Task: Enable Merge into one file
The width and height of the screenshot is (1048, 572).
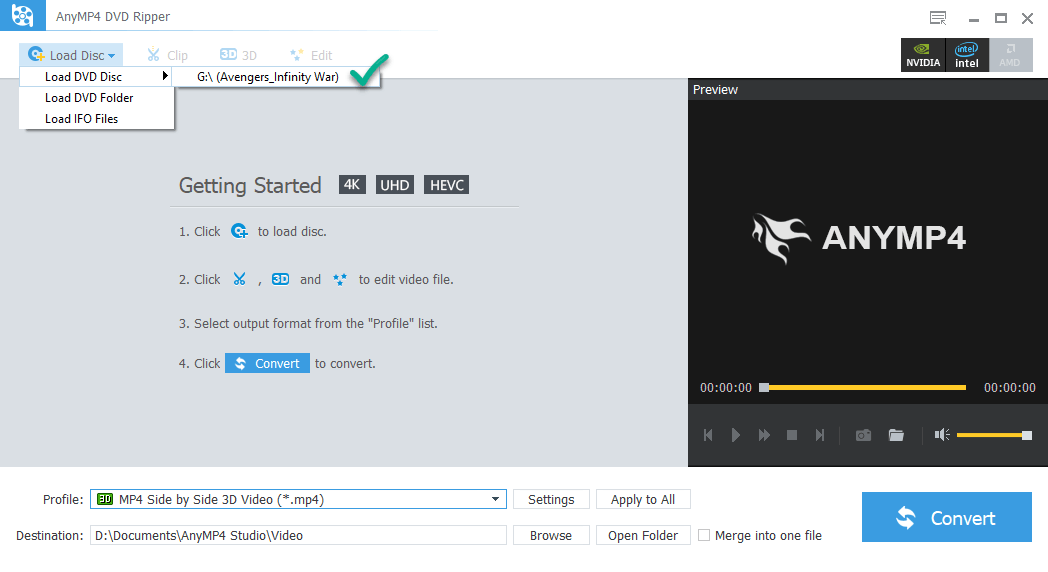Action: coord(704,535)
